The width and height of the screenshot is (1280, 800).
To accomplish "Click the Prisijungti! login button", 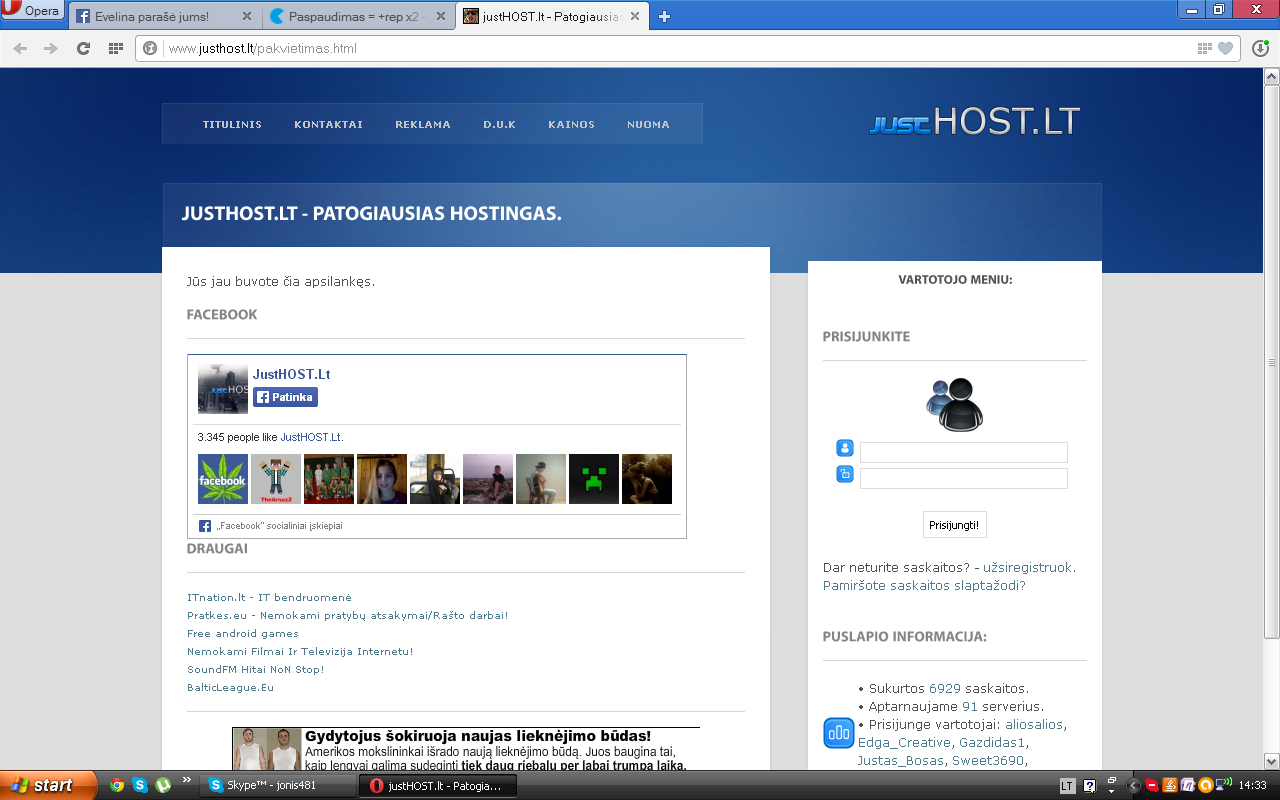I will tap(954, 525).
